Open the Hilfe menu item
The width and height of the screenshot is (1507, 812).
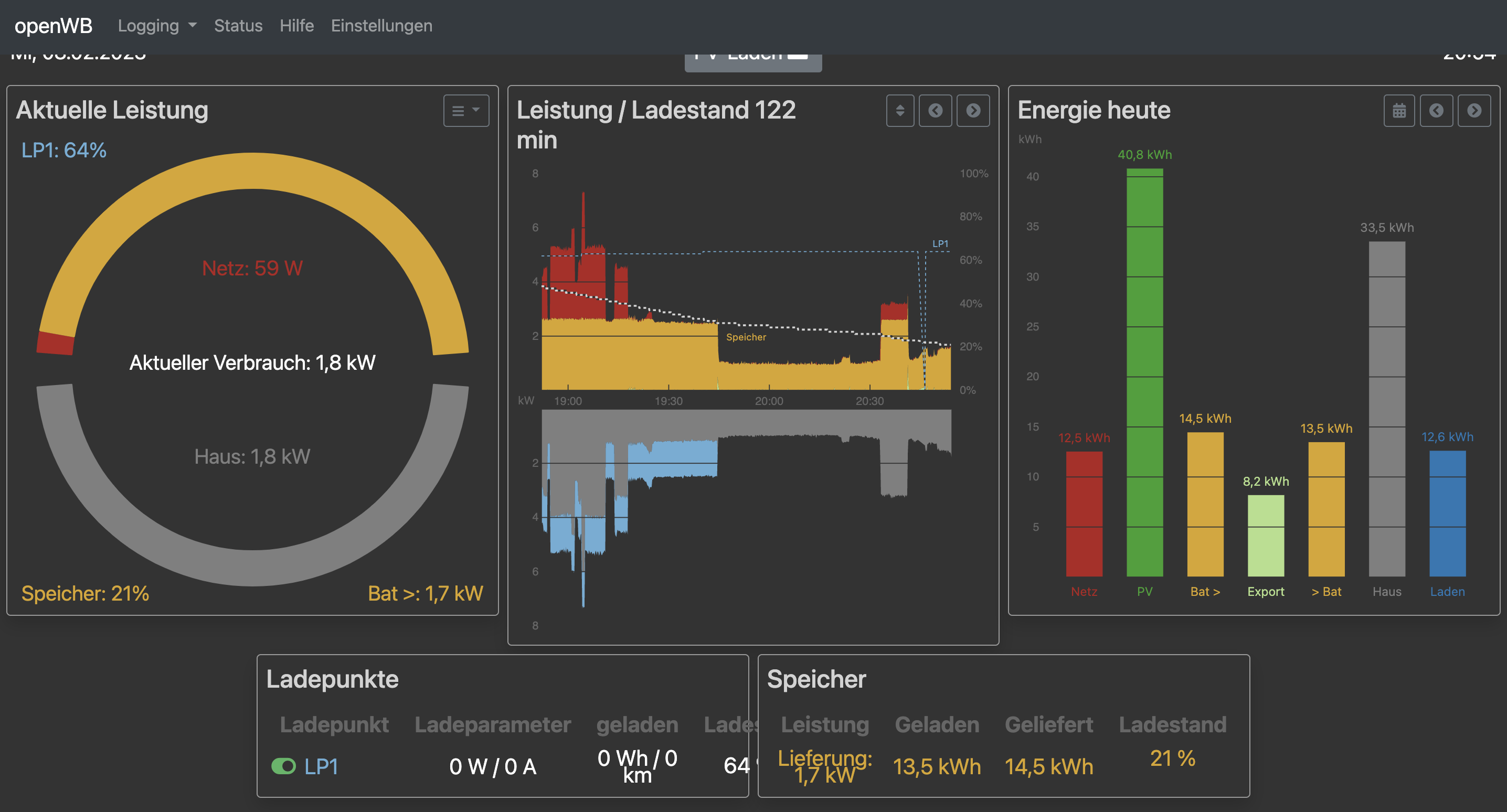(x=296, y=26)
